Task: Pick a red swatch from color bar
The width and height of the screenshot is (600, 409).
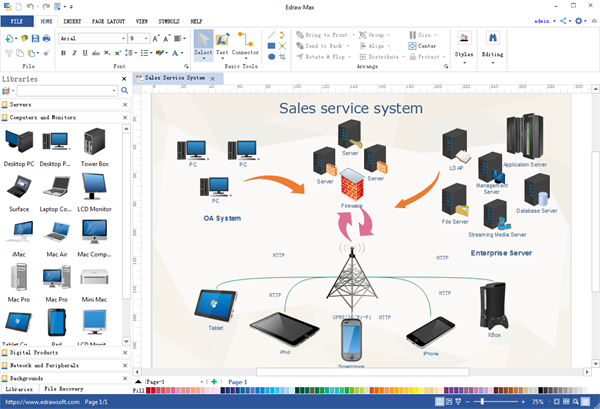Action: click(152, 390)
